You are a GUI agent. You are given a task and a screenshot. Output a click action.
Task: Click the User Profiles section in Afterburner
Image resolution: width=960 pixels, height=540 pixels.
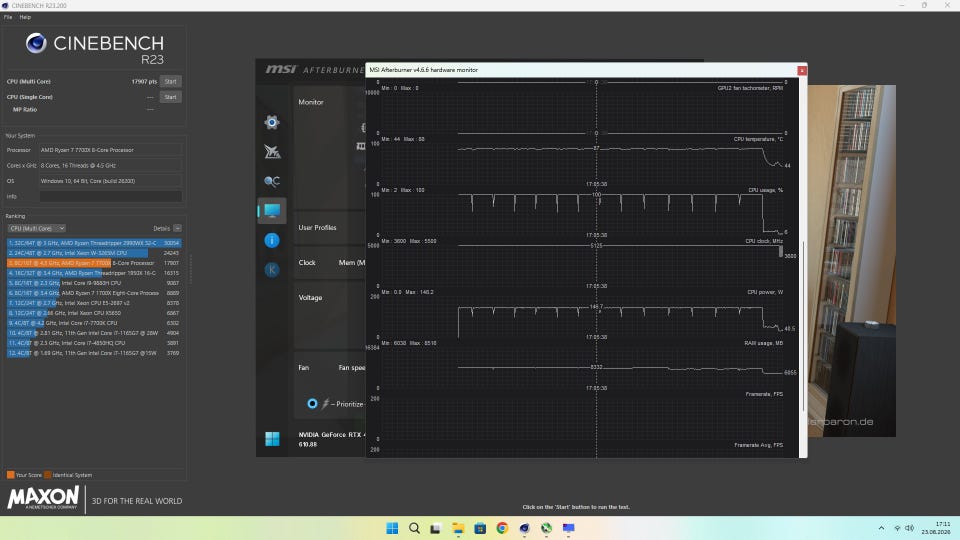pos(317,228)
